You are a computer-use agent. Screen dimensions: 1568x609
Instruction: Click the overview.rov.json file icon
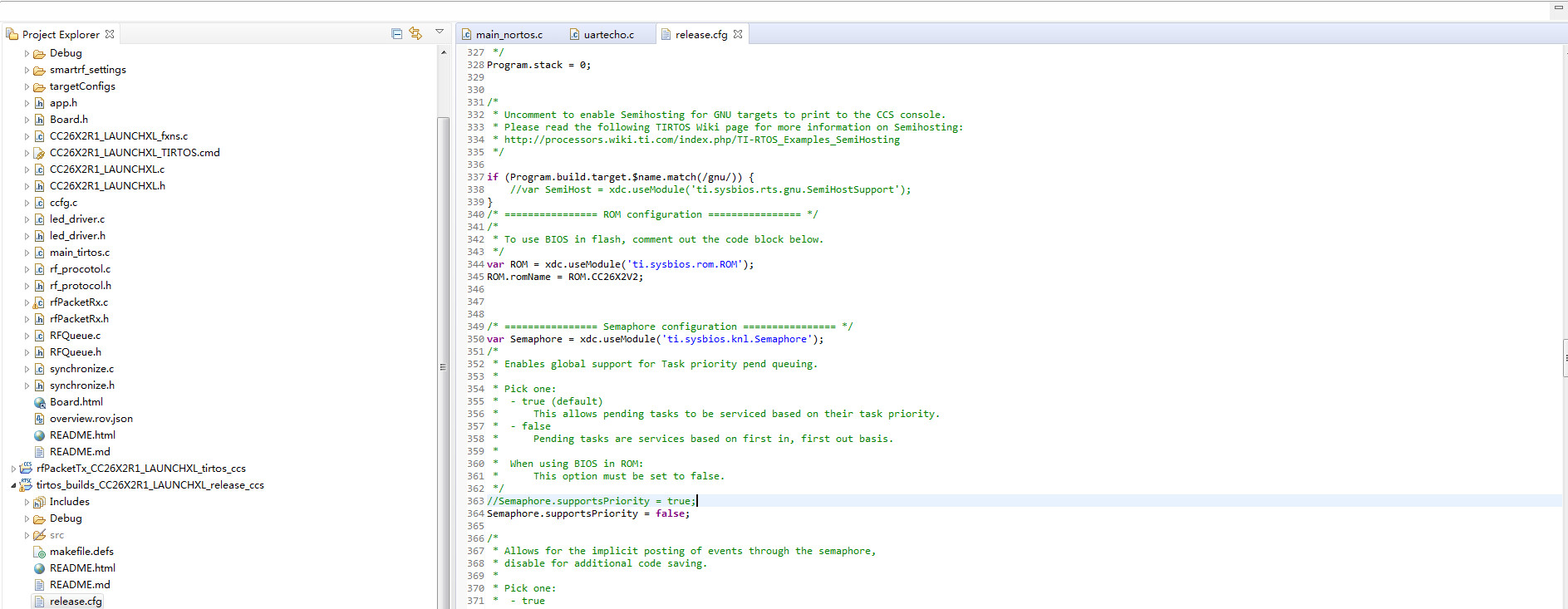click(x=39, y=419)
